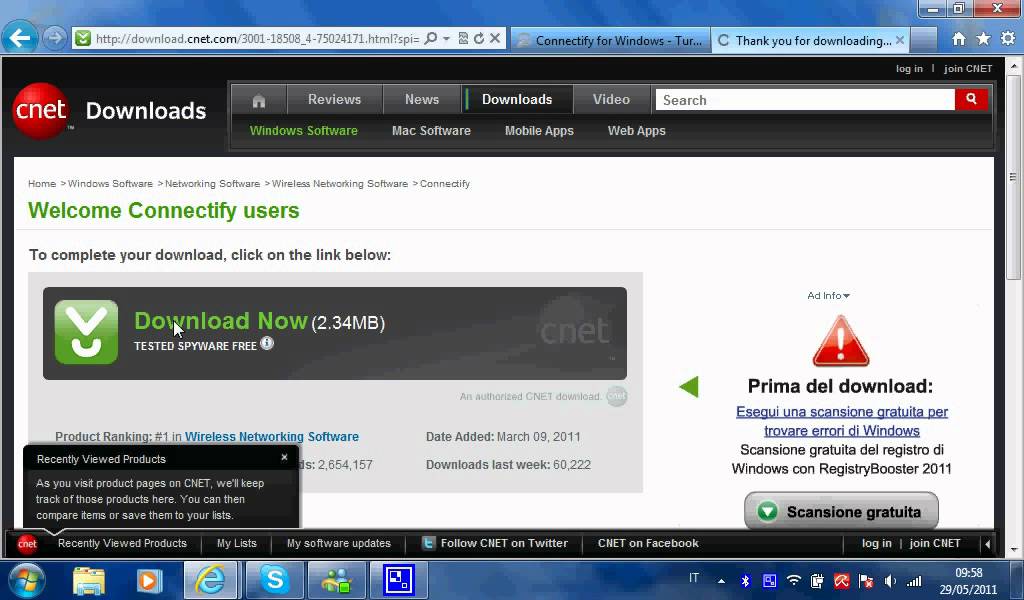Select Web Apps sub-navigation link
This screenshot has height=600, width=1024.
637,131
